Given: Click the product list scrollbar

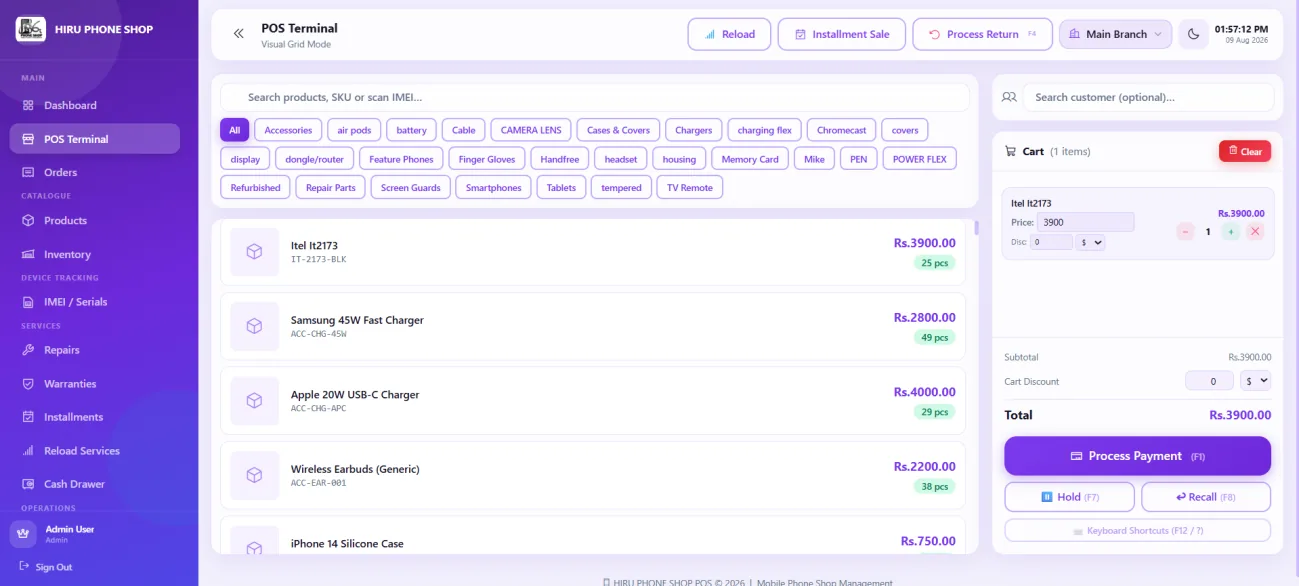Looking at the screenshot, I should point(976,228).
